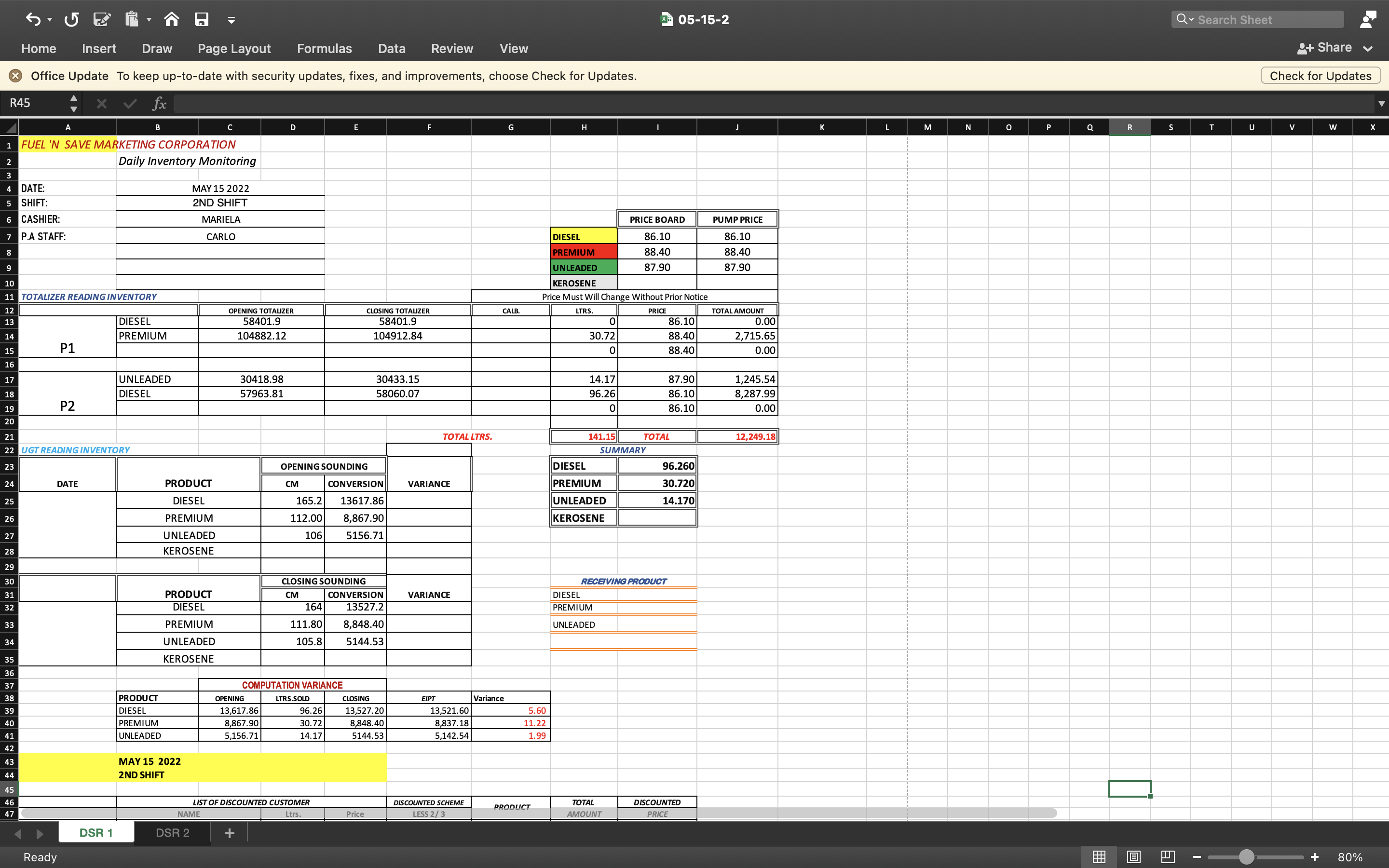Click the zoom slider handle
The width and height of the screenshot is (1389, 868).
1246,857
